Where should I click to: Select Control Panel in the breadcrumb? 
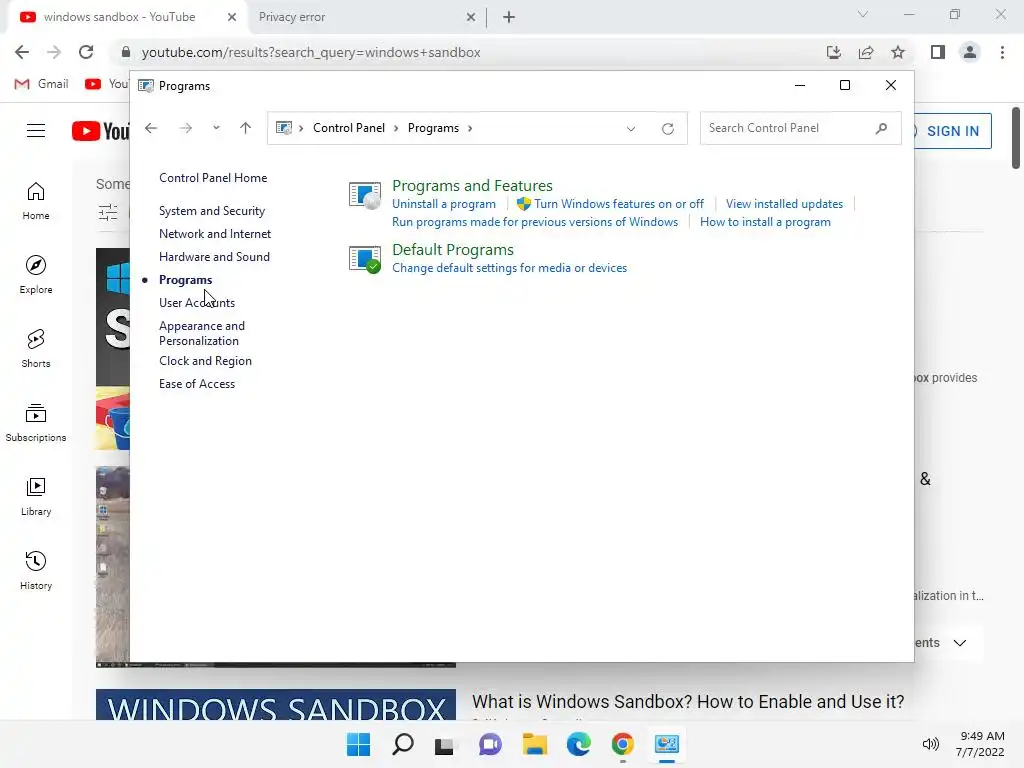349,128
